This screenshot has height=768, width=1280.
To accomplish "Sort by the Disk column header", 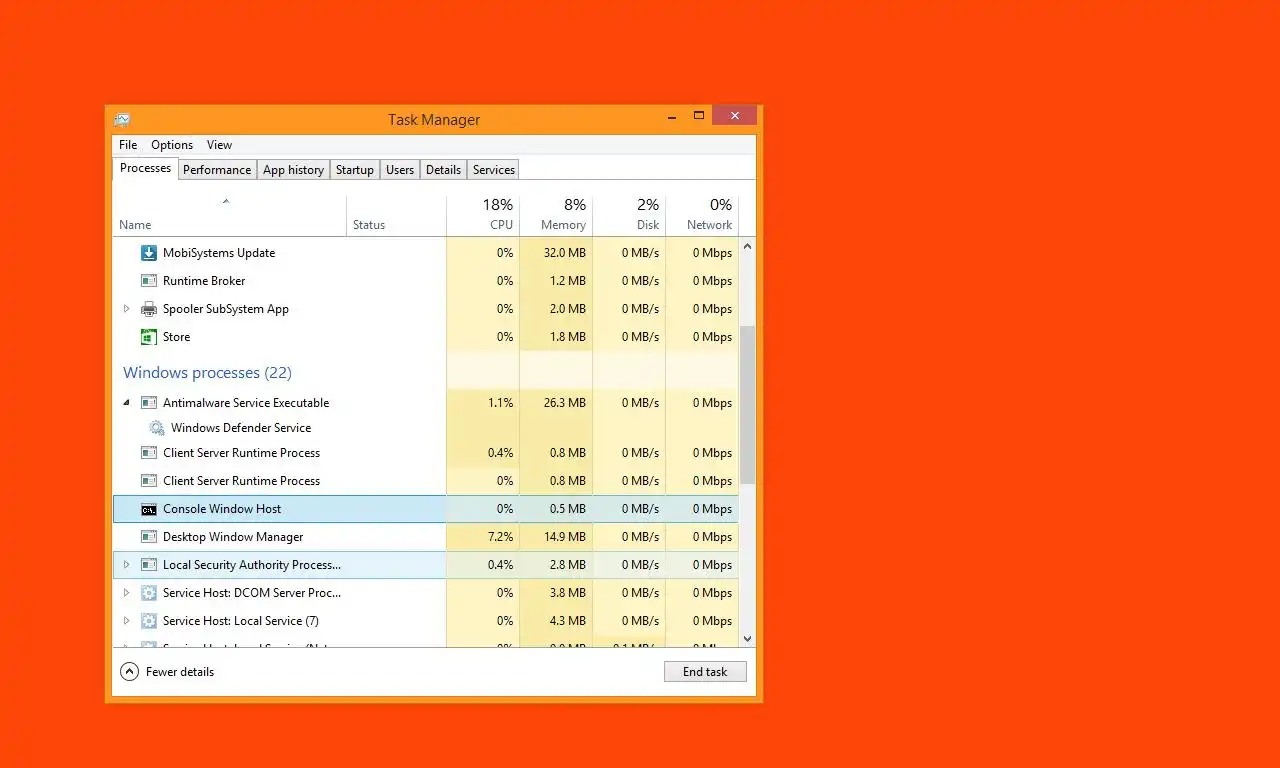I will (x=629, y=214).
